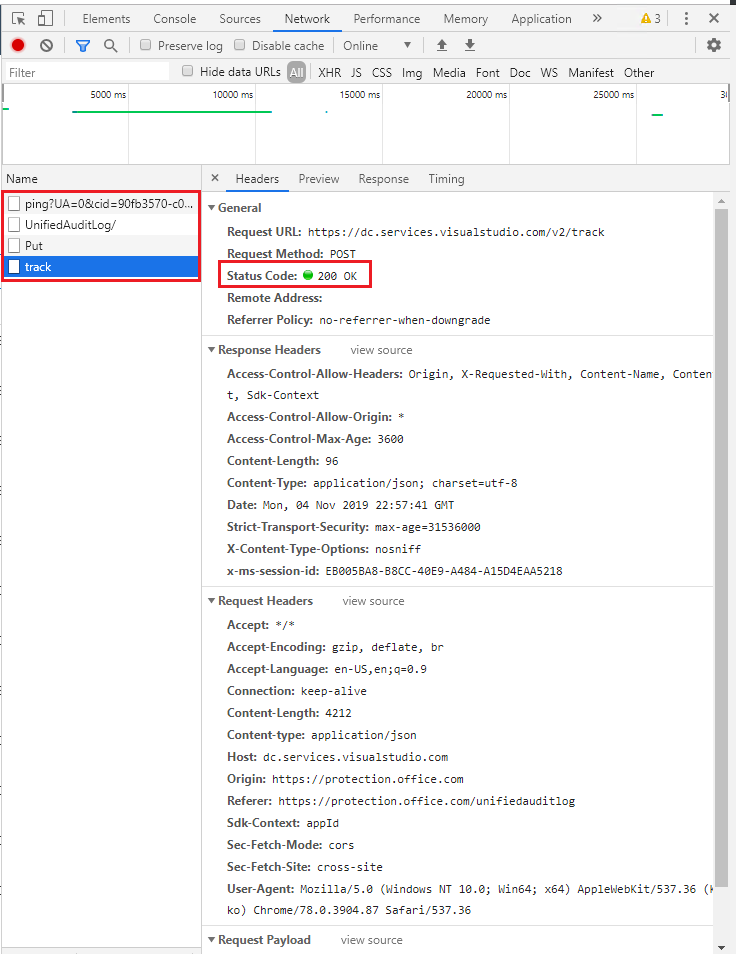
Task: Filter requests by Manifest type
Action: 591,72
